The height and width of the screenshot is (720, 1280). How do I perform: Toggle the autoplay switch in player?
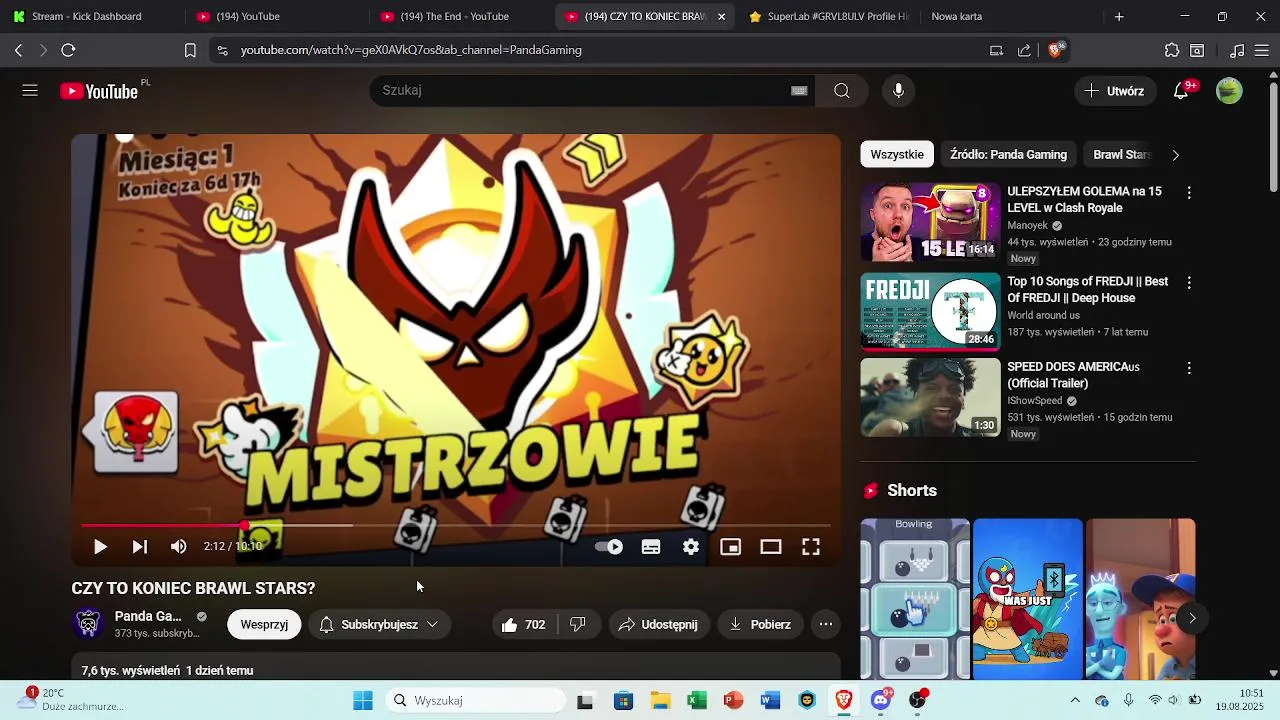(x=609, y=547)
